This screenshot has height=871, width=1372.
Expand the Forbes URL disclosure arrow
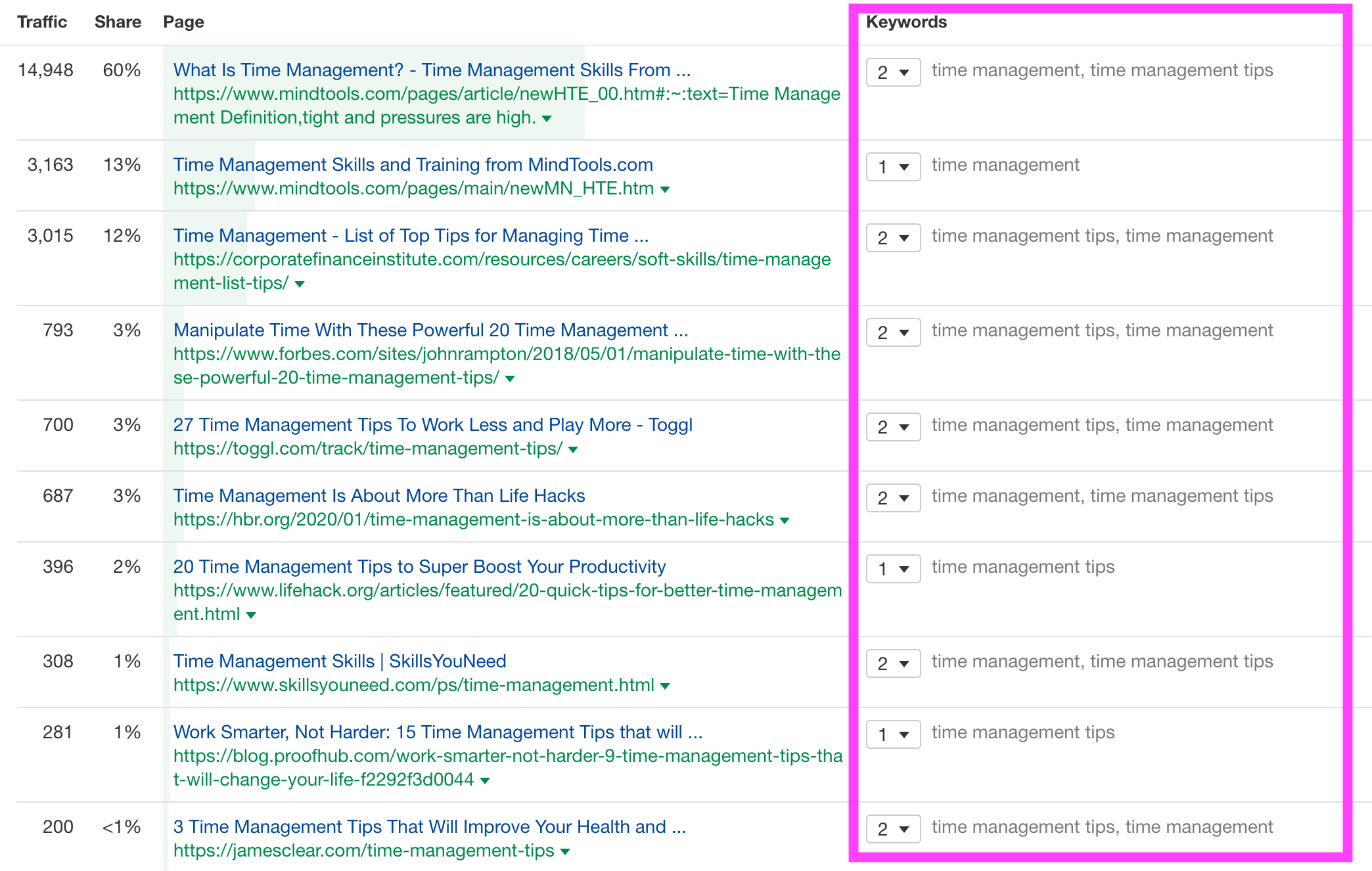click(x=511, y=378)
